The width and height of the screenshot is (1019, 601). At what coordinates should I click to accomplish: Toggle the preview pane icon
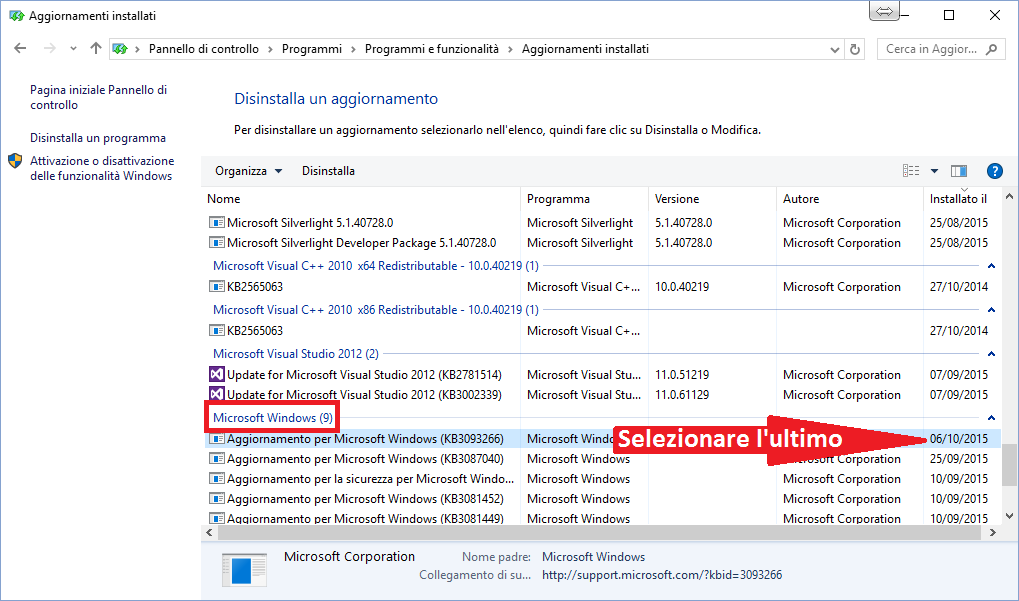(x=959, y=170)
